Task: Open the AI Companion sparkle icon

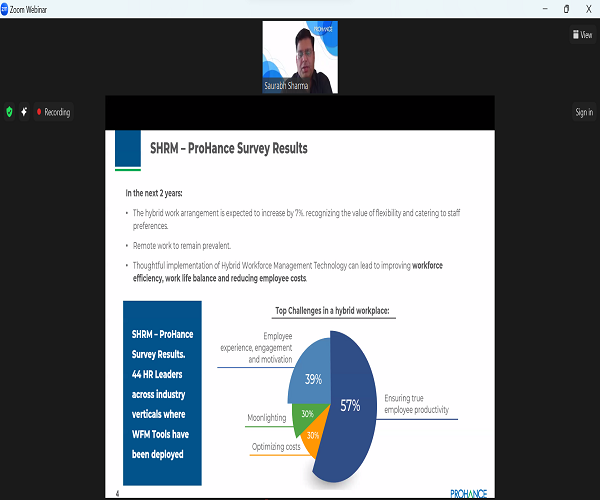Action: coord(24,112)
